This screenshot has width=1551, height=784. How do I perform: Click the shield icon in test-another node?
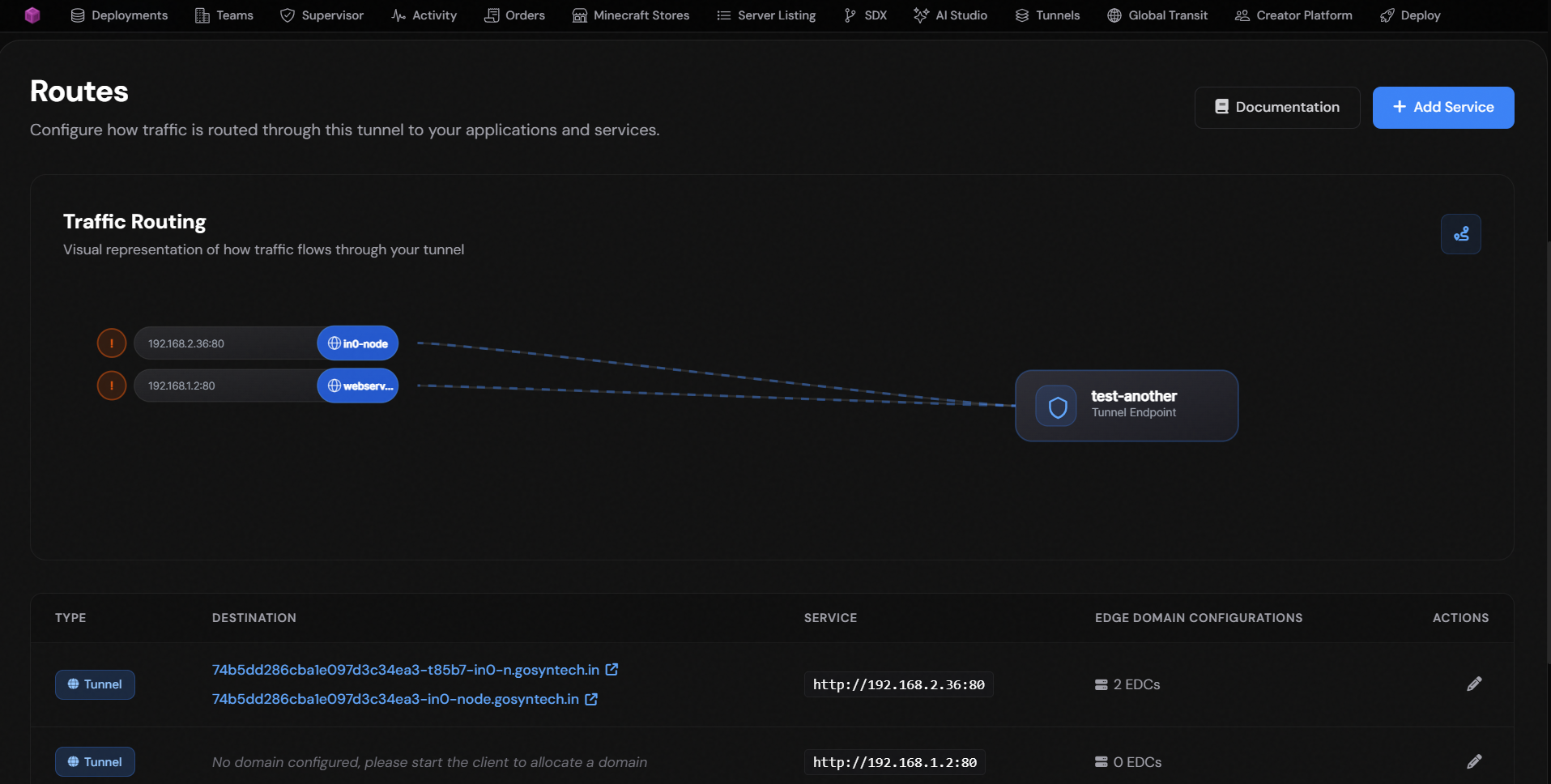coord(1056,406)
